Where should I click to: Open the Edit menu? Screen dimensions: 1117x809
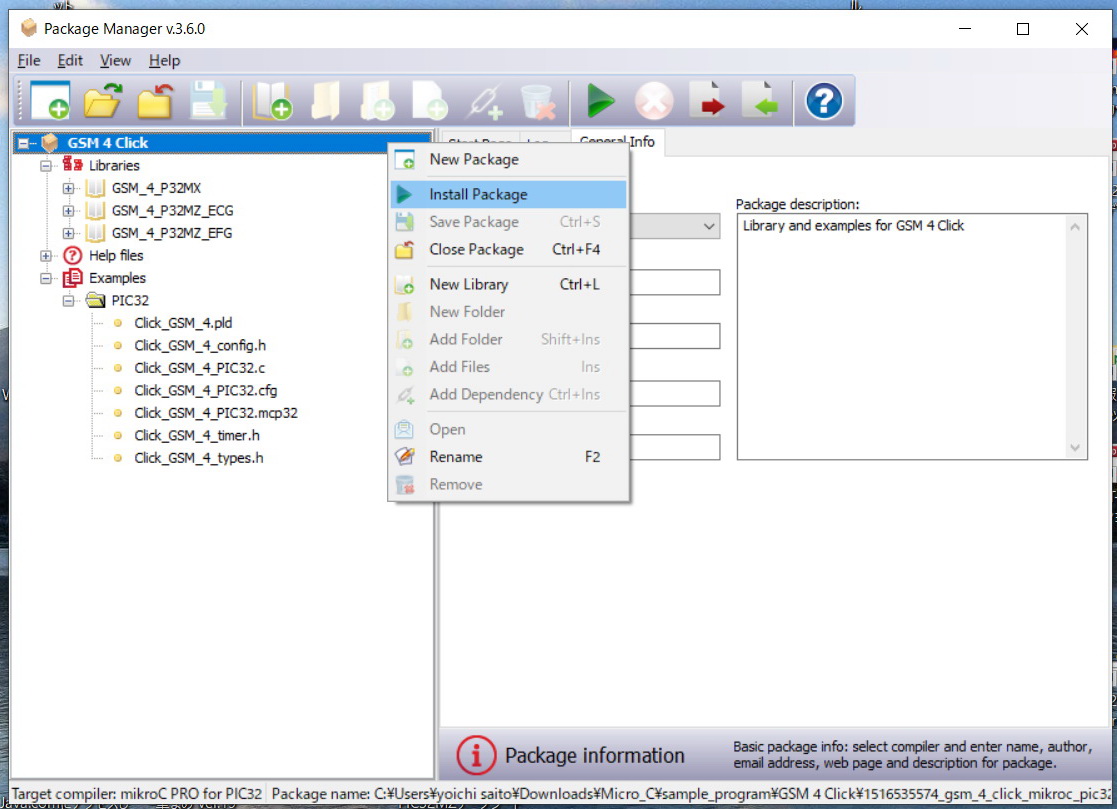tap(70, 61)
